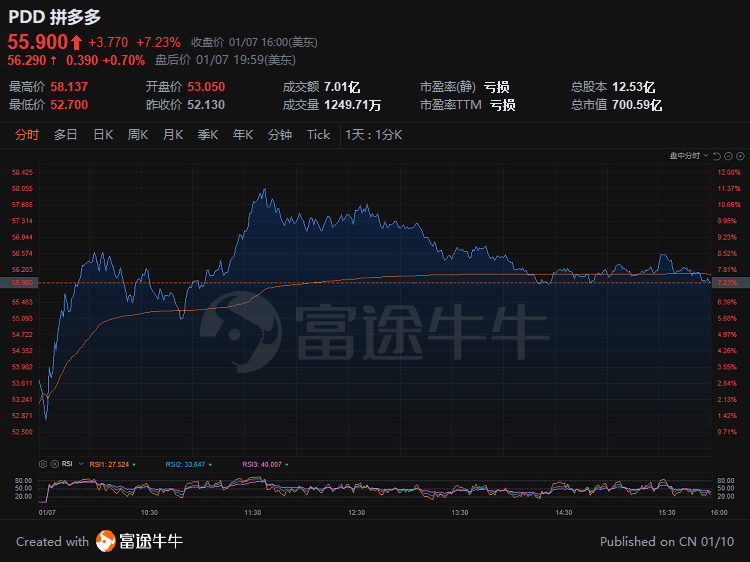Open RSI indicator settings gear icon

coord(43,464)
